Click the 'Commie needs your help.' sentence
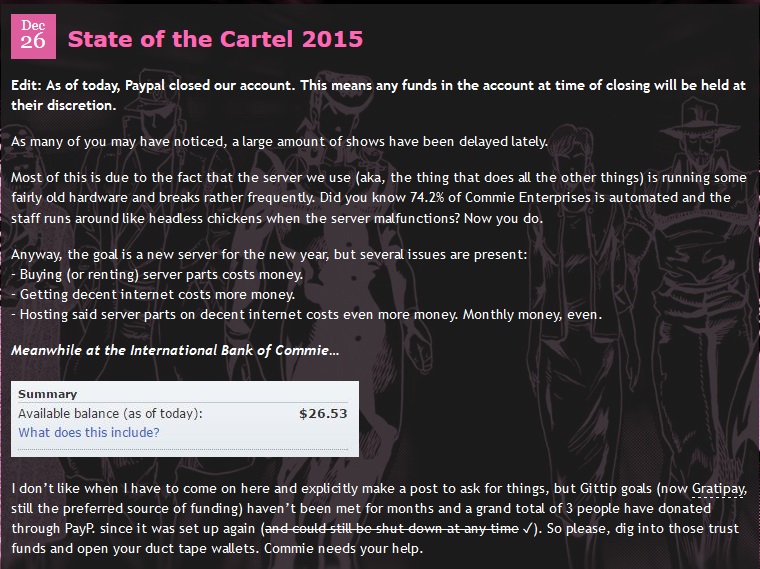This screenshot has width=760, height=569. (x=343, y=549)
